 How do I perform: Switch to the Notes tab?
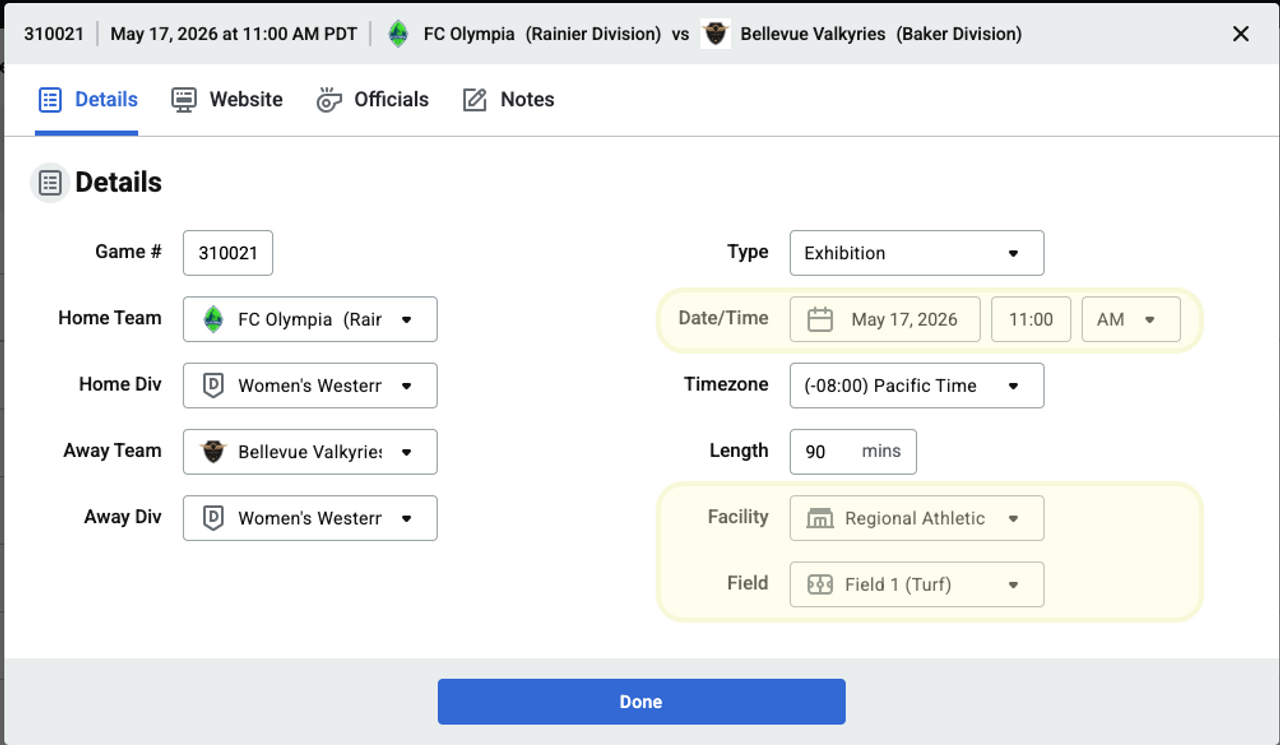coord(509,100)
